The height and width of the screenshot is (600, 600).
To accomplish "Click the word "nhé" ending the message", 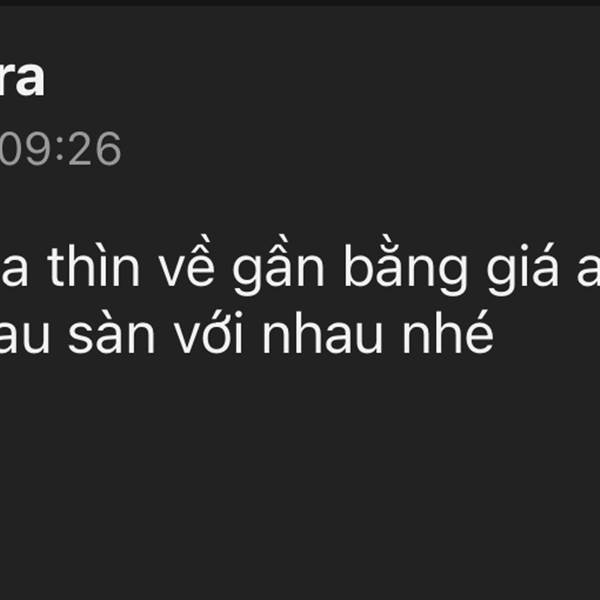I will (x=448, y=332).
